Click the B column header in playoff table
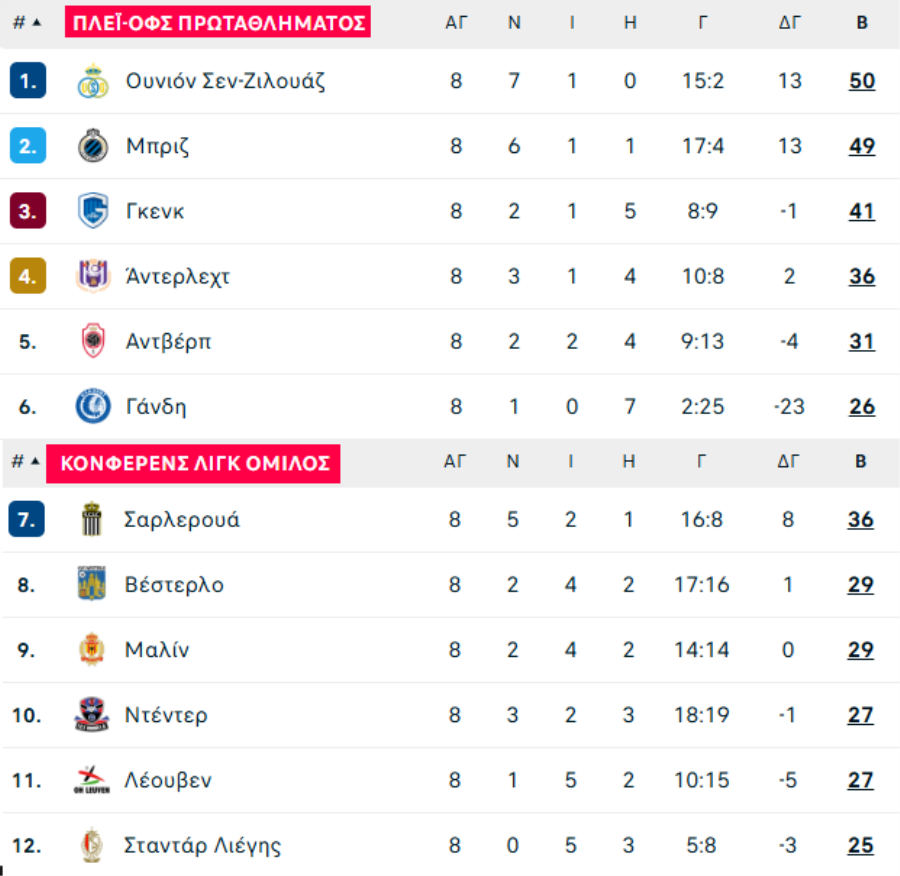This screenshot has height=876, width=900. tap(862, 22)
